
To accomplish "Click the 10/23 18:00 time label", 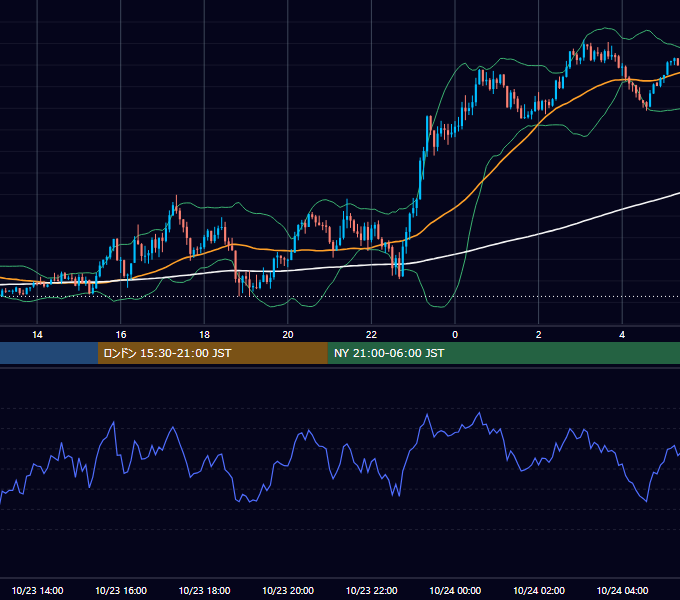I will (204, 590).
